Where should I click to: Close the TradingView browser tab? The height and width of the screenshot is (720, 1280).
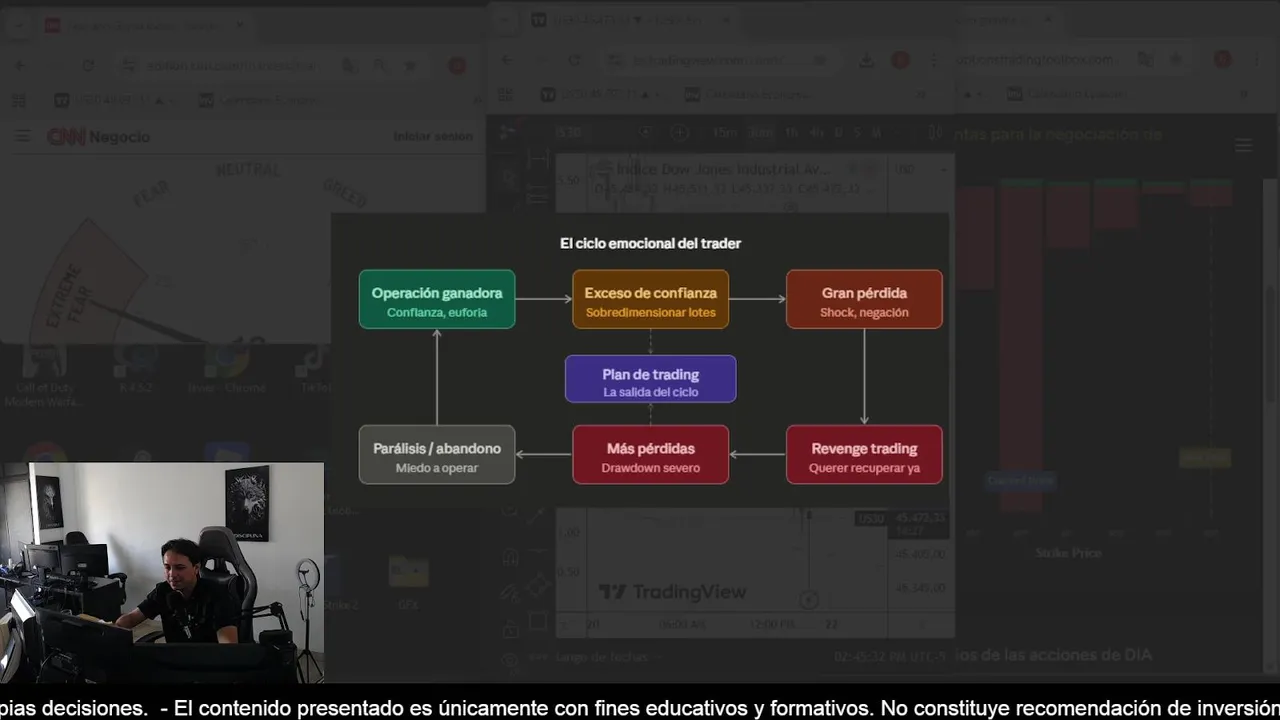(x=725, y=20)
